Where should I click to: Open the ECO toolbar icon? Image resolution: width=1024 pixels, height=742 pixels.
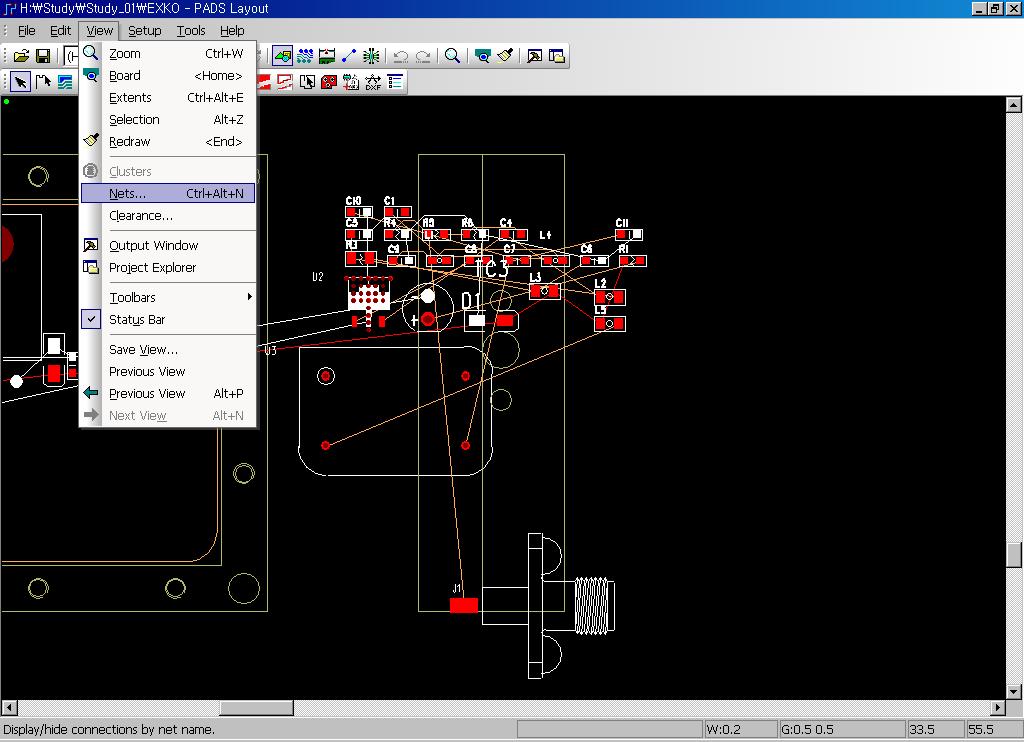349,56
